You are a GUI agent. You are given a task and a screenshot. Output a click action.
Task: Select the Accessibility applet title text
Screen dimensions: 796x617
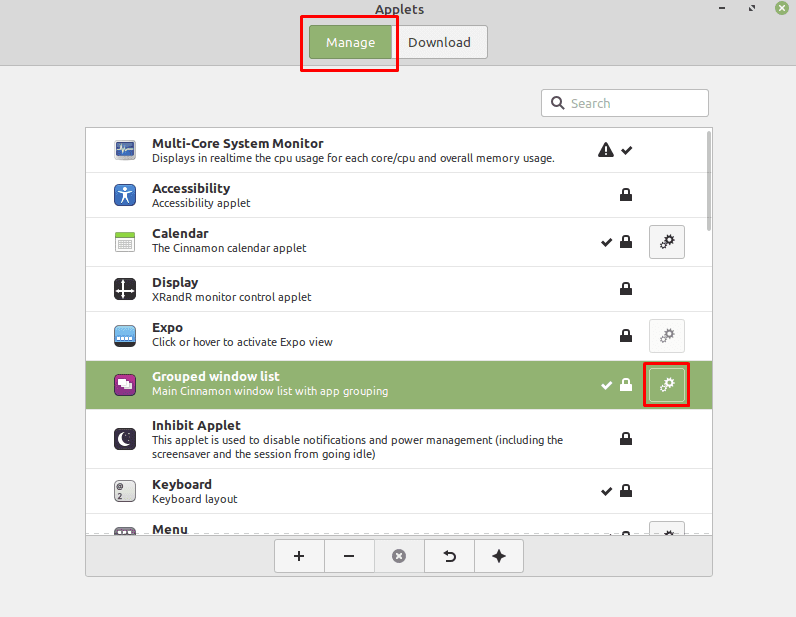191,188
